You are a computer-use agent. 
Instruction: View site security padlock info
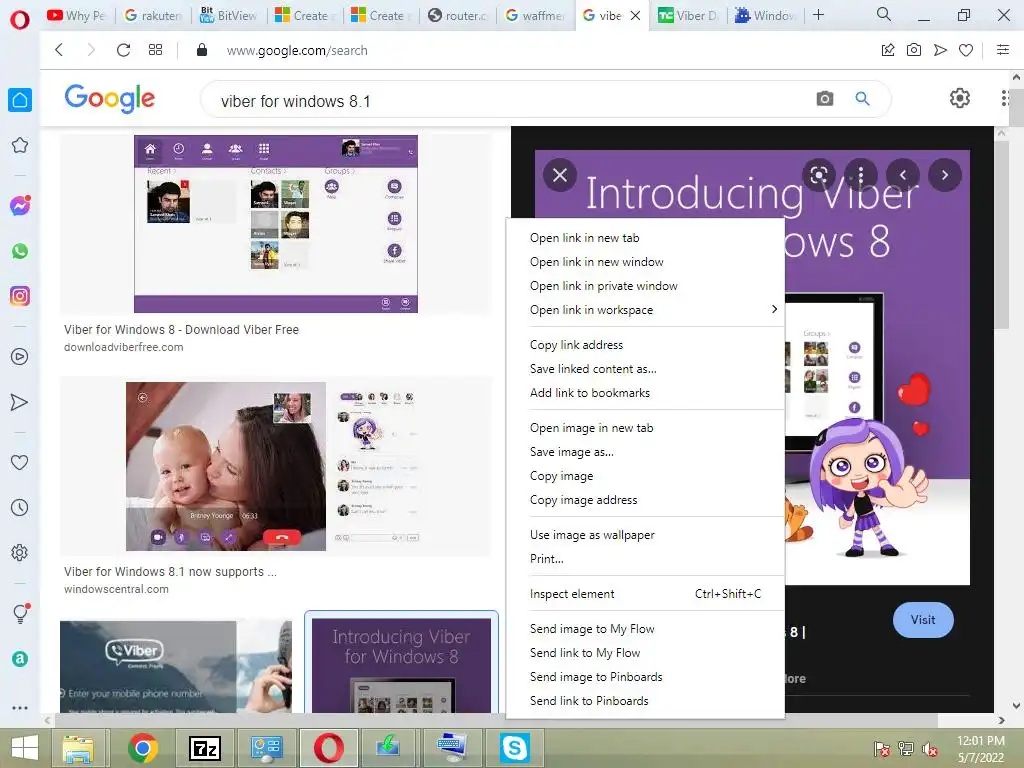click(x=202, y=50)
